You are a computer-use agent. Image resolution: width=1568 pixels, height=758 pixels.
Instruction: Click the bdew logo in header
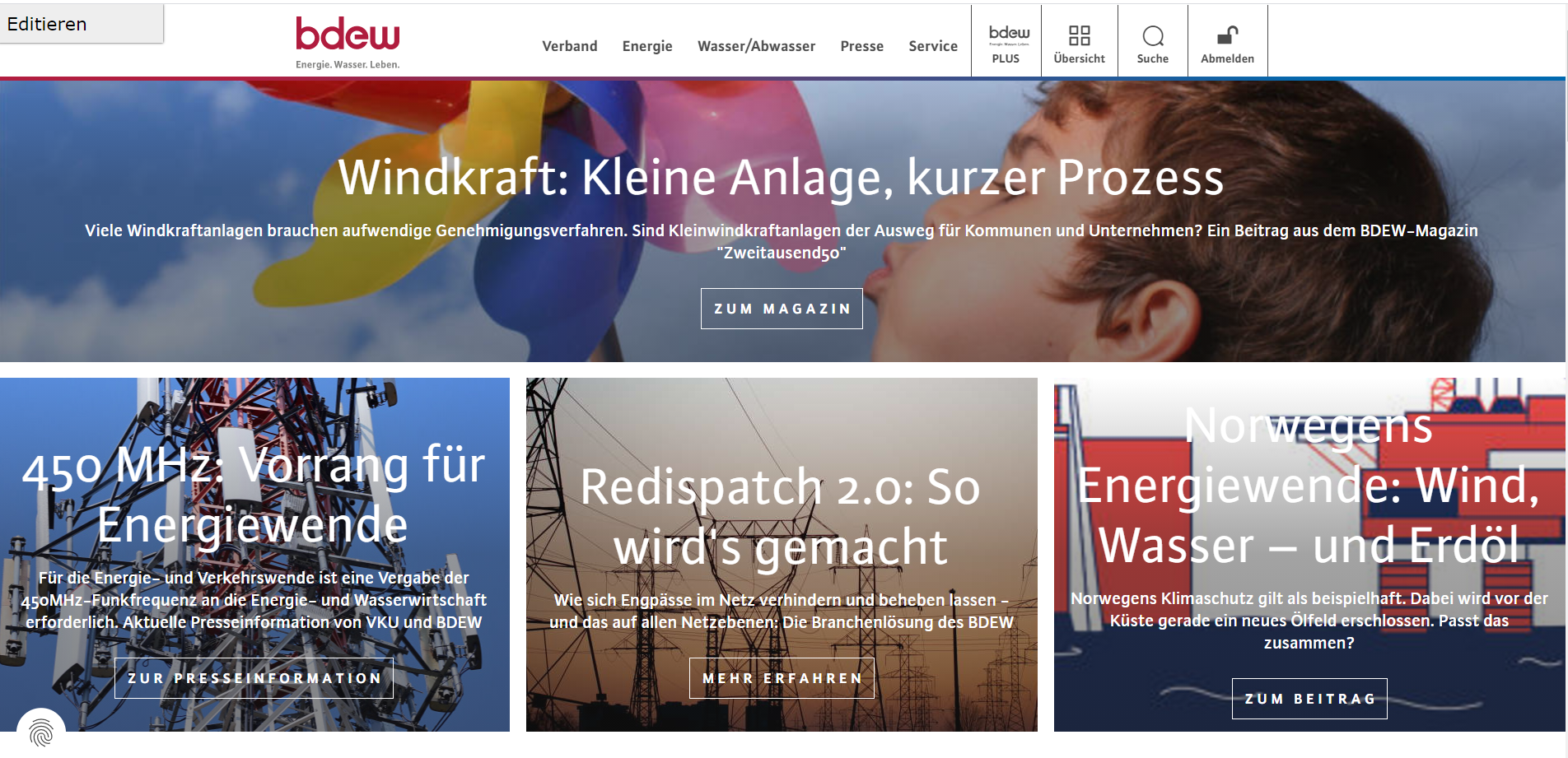(x=348, y=43)
